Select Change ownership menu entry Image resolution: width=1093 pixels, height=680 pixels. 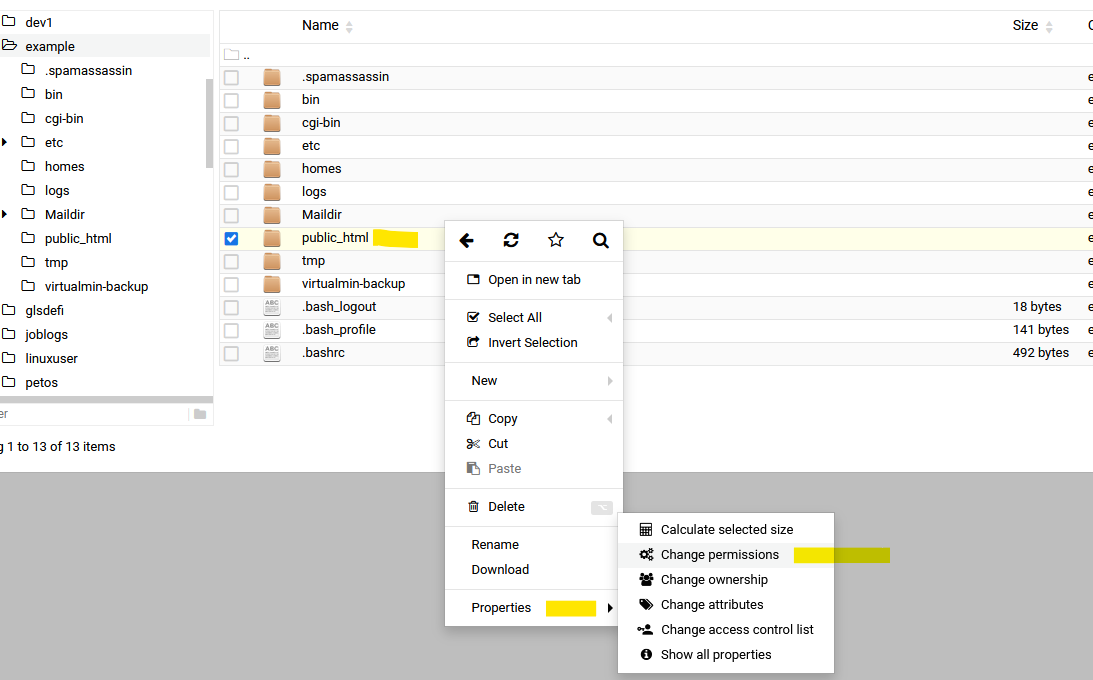714,580
